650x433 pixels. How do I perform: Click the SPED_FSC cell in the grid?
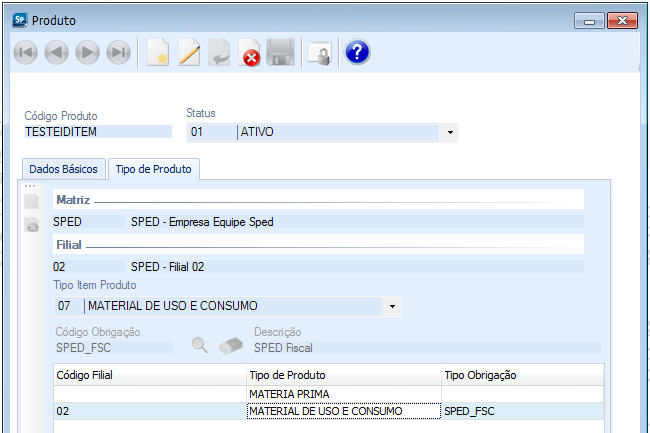click(522, 411)
